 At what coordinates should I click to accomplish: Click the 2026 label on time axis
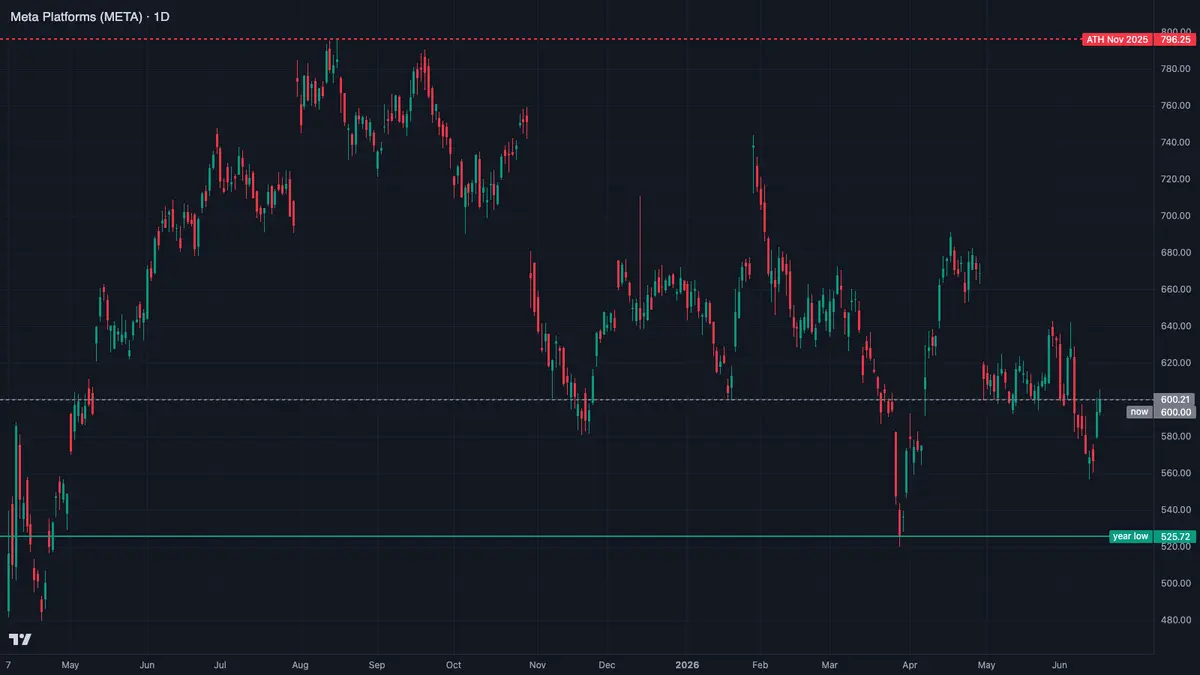686,664
